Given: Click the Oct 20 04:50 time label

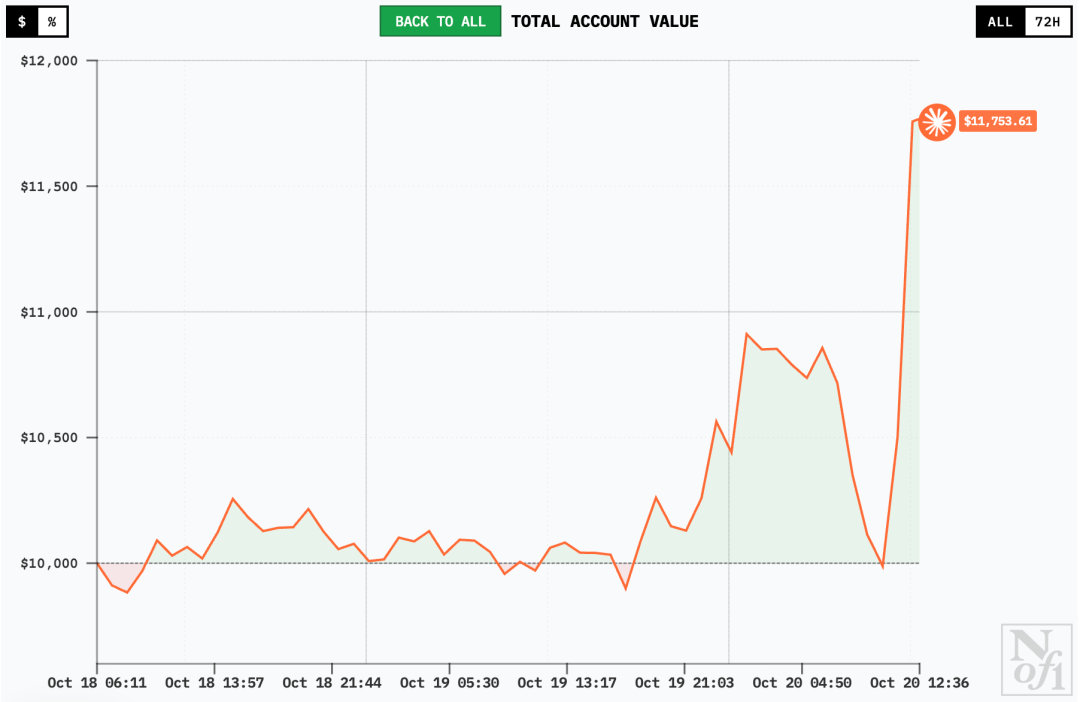Looking at the screenshot, I should [802, 683].
